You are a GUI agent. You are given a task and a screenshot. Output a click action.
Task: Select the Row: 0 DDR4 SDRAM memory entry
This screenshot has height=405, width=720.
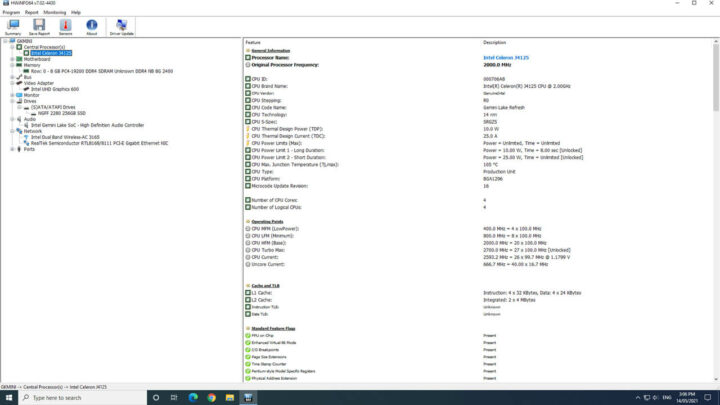[x=101, y=71]
